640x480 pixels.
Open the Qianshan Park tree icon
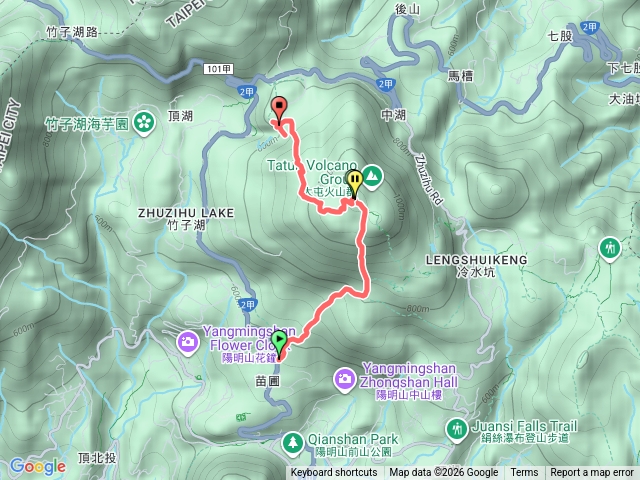[293, 443]
